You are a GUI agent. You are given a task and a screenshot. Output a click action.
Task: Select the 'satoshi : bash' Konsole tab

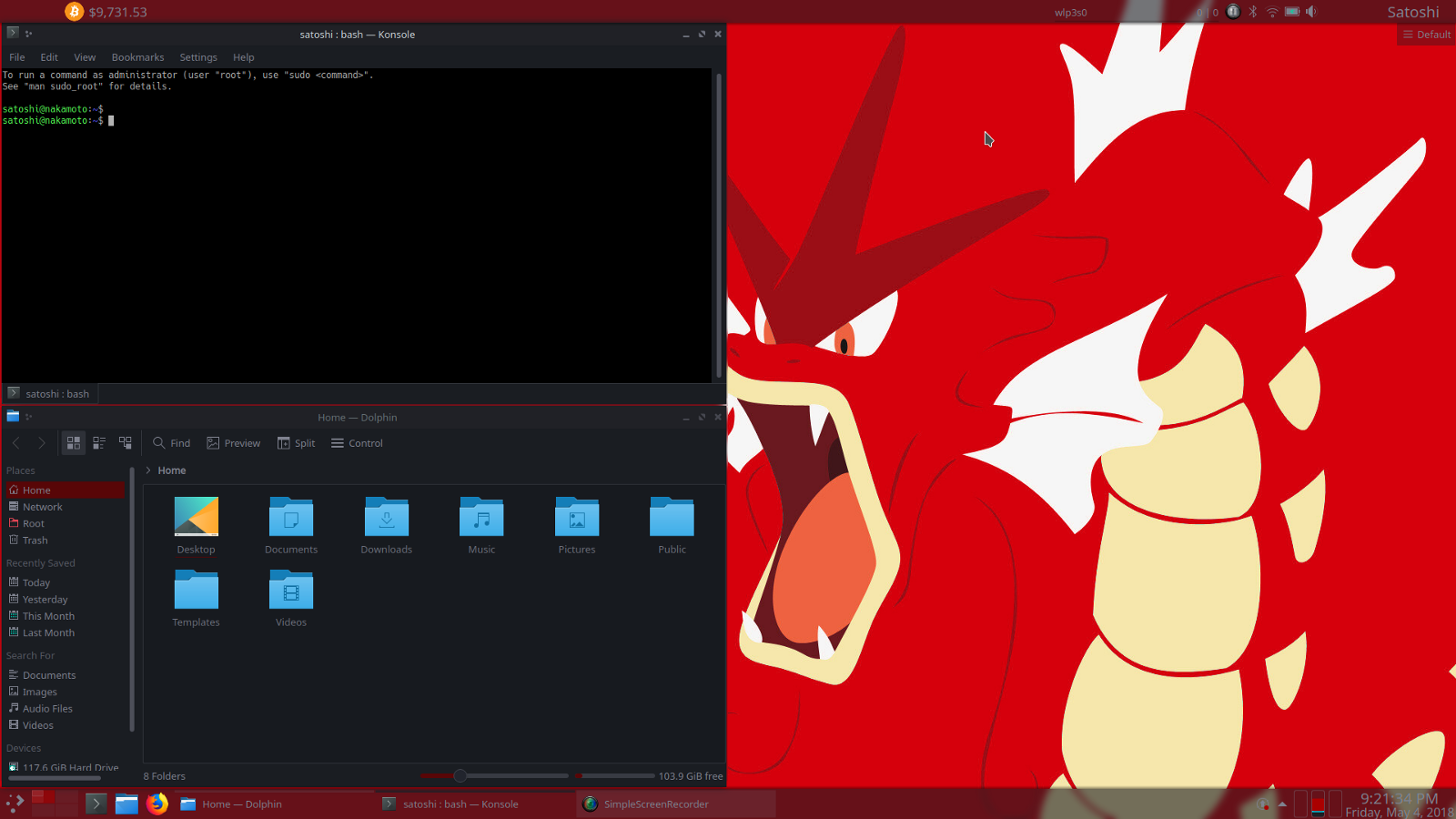tap(50, 394)
